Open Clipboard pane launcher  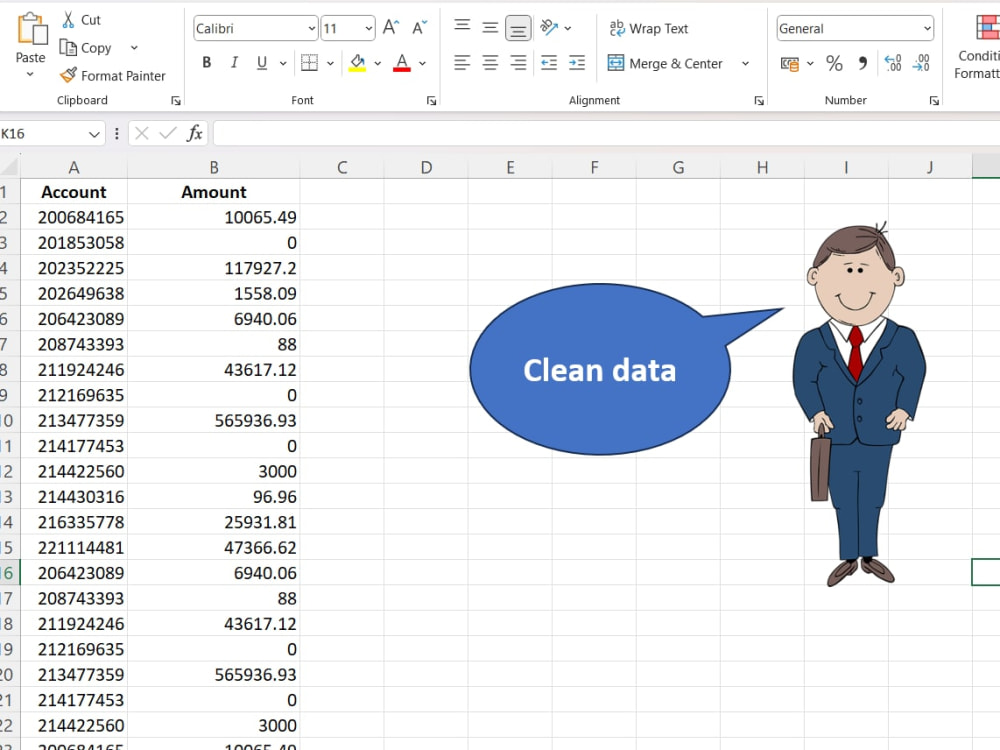[176, 101]
